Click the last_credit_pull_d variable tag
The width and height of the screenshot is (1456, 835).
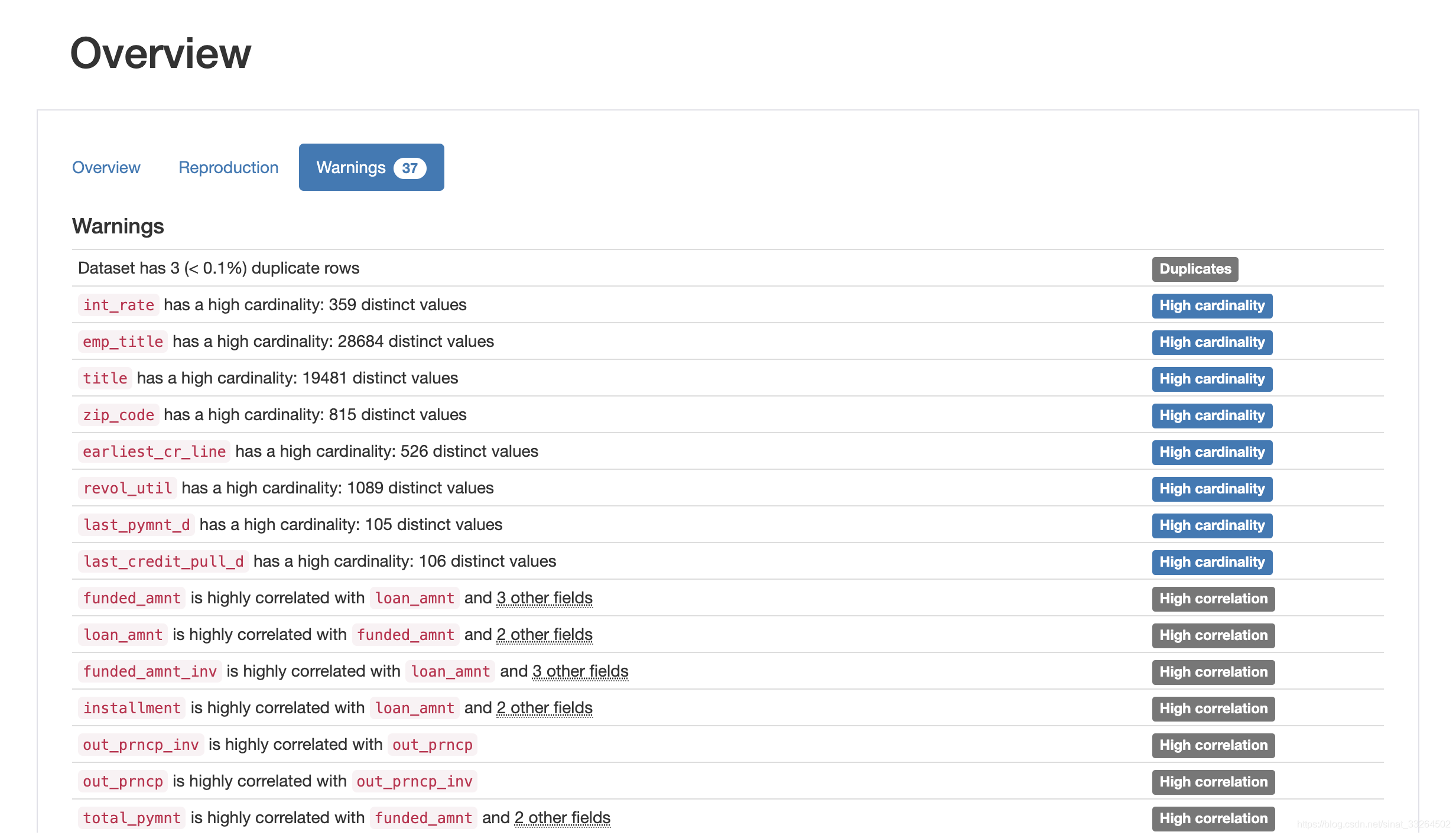163,561
